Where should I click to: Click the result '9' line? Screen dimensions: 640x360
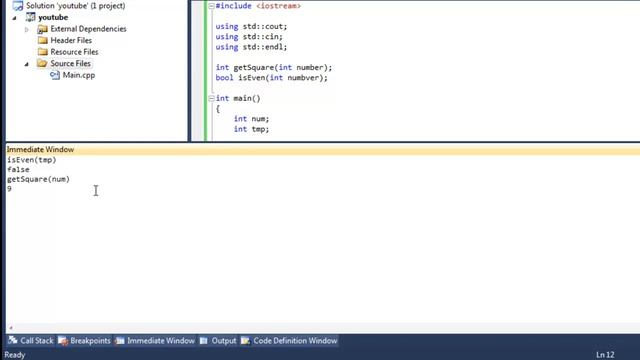tap(9, 189)
